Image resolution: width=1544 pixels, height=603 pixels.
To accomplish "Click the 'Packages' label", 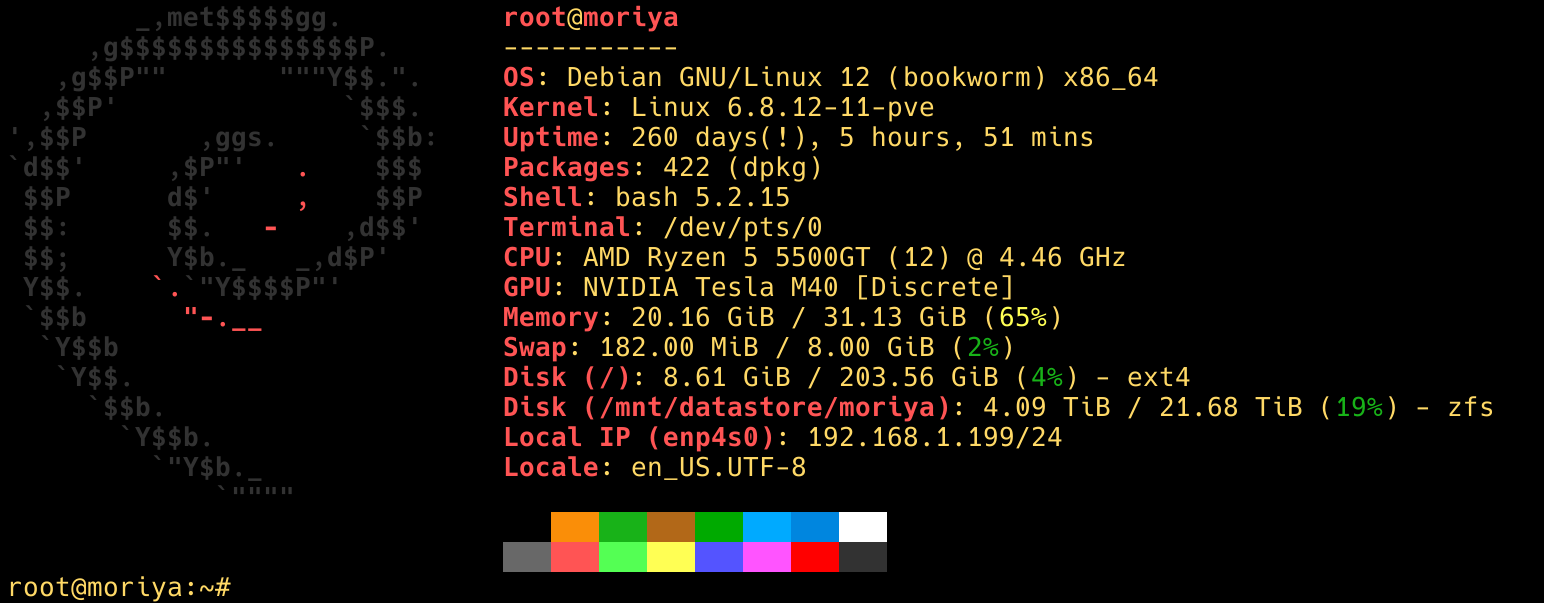I will (567, 168).
